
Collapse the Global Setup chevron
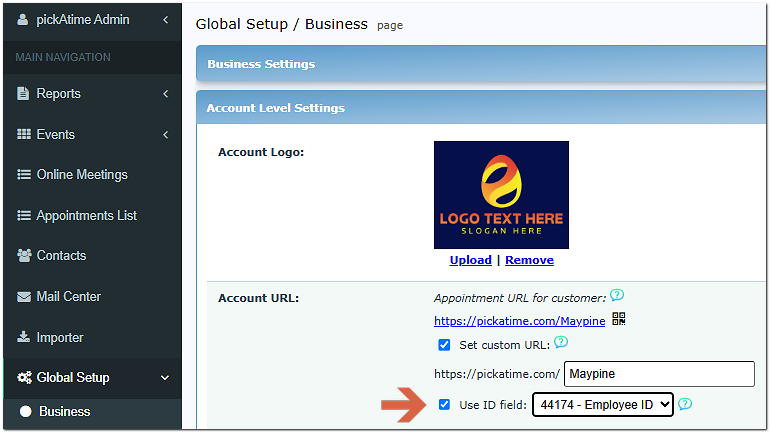click(165, 378)
